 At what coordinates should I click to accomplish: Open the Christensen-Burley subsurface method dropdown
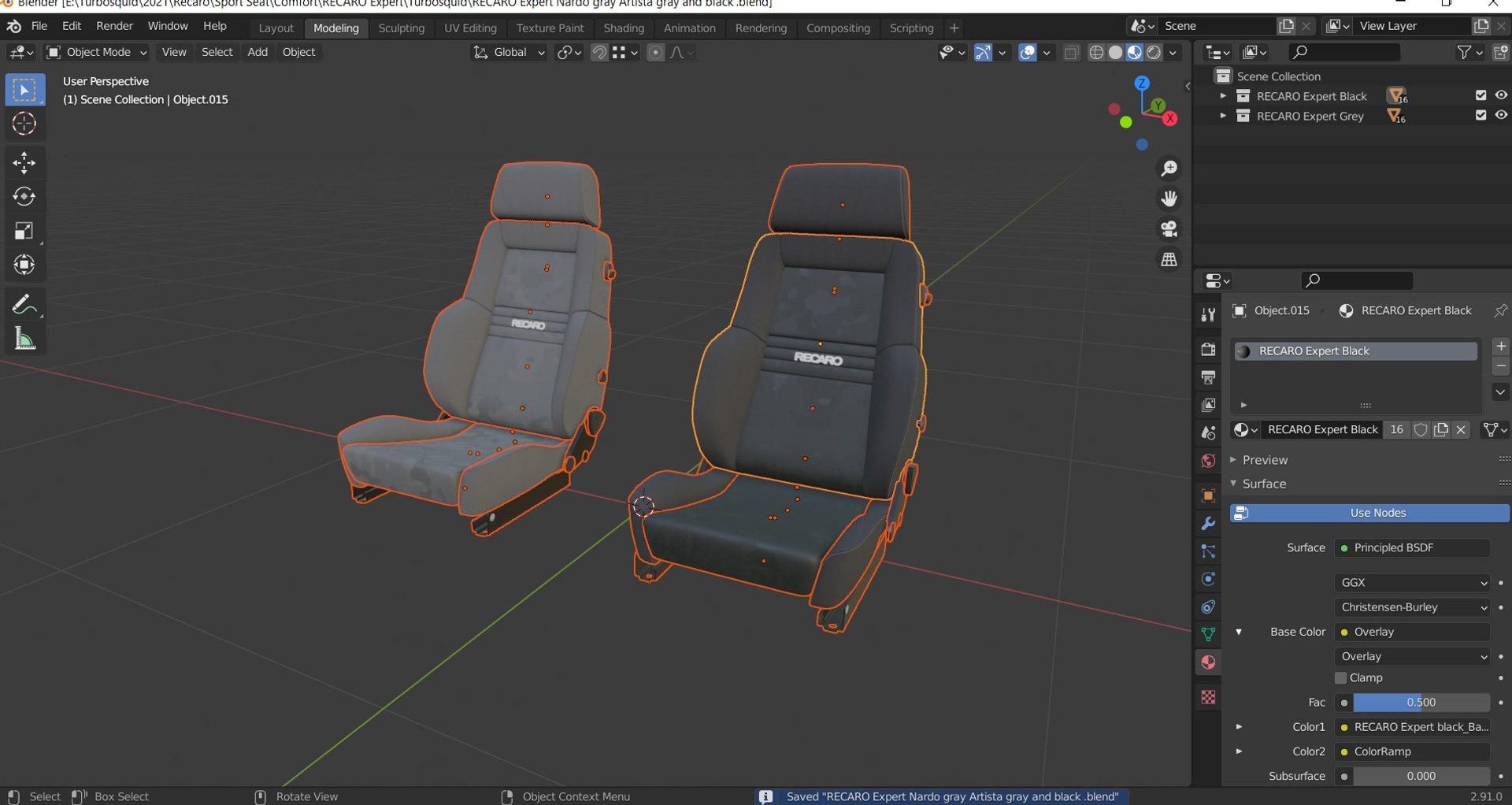pos(1414,607)
